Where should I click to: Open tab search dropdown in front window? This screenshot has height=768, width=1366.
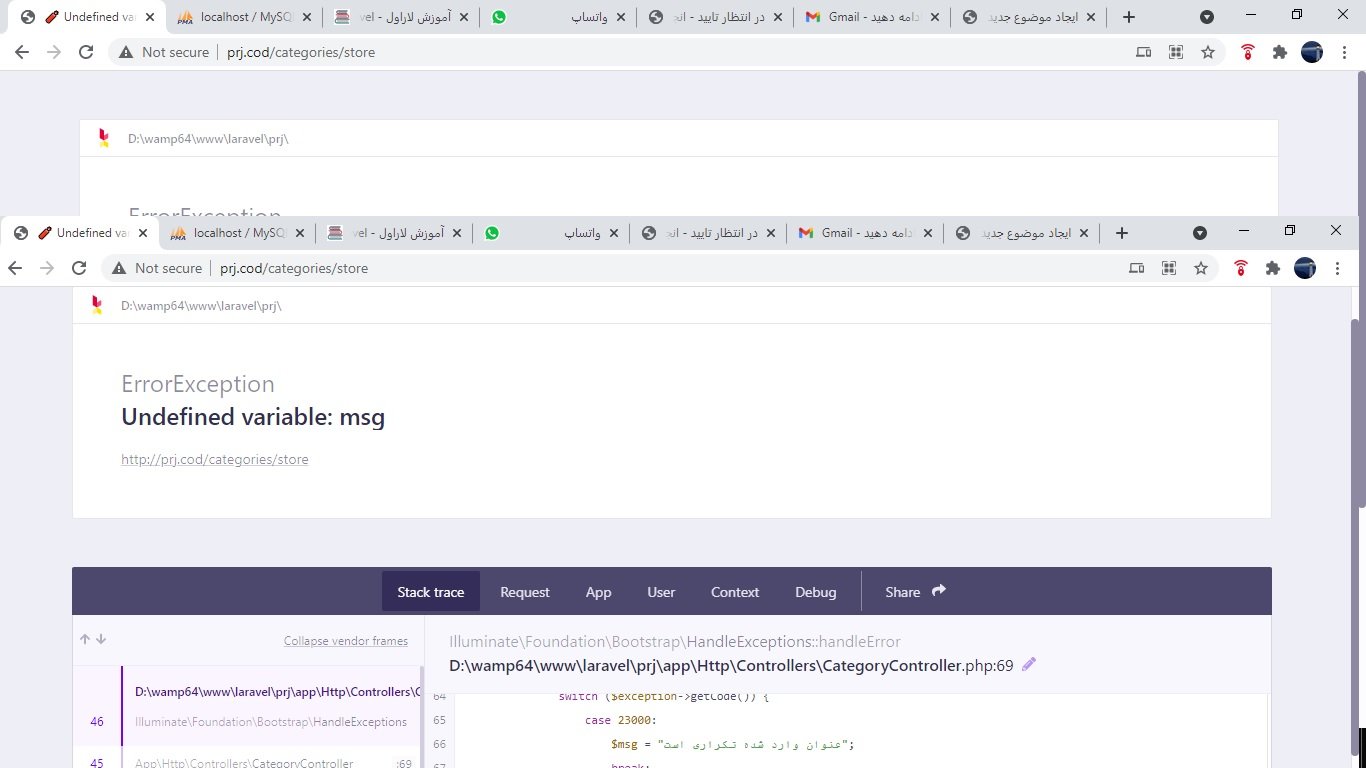1200,233
